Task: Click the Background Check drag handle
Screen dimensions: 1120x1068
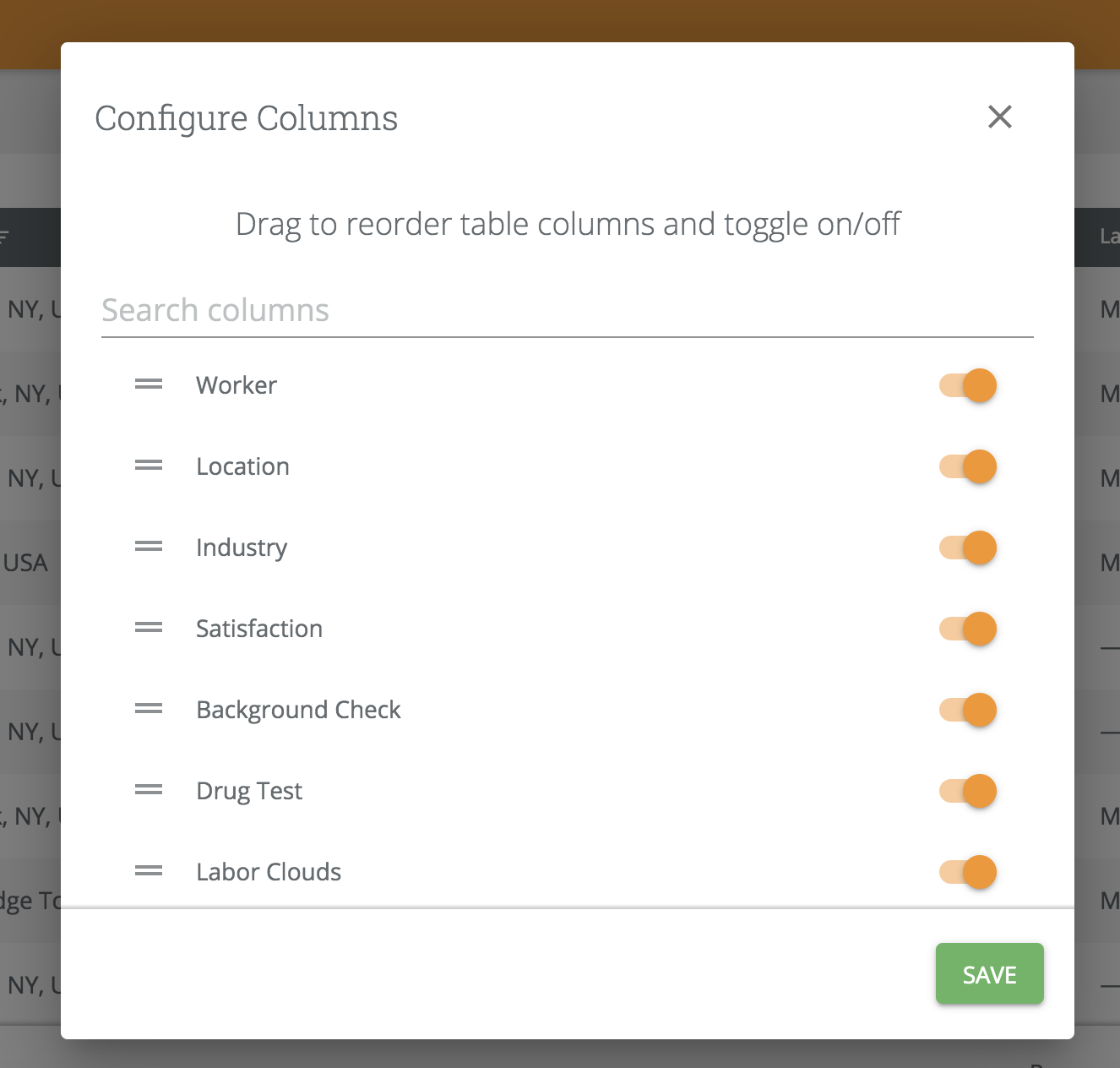Action: pos(149,709)
